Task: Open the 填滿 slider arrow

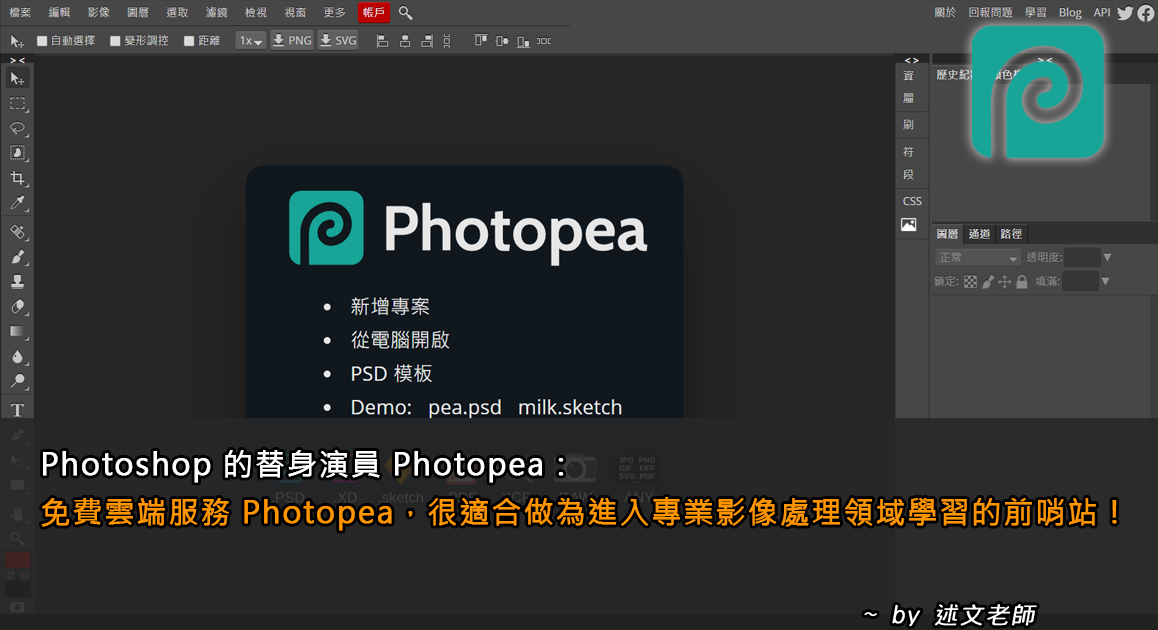Action: 1106,281
